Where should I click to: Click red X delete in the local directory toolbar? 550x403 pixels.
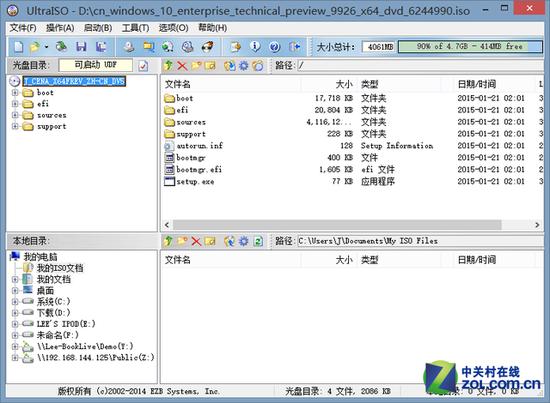tap(196, 241)
